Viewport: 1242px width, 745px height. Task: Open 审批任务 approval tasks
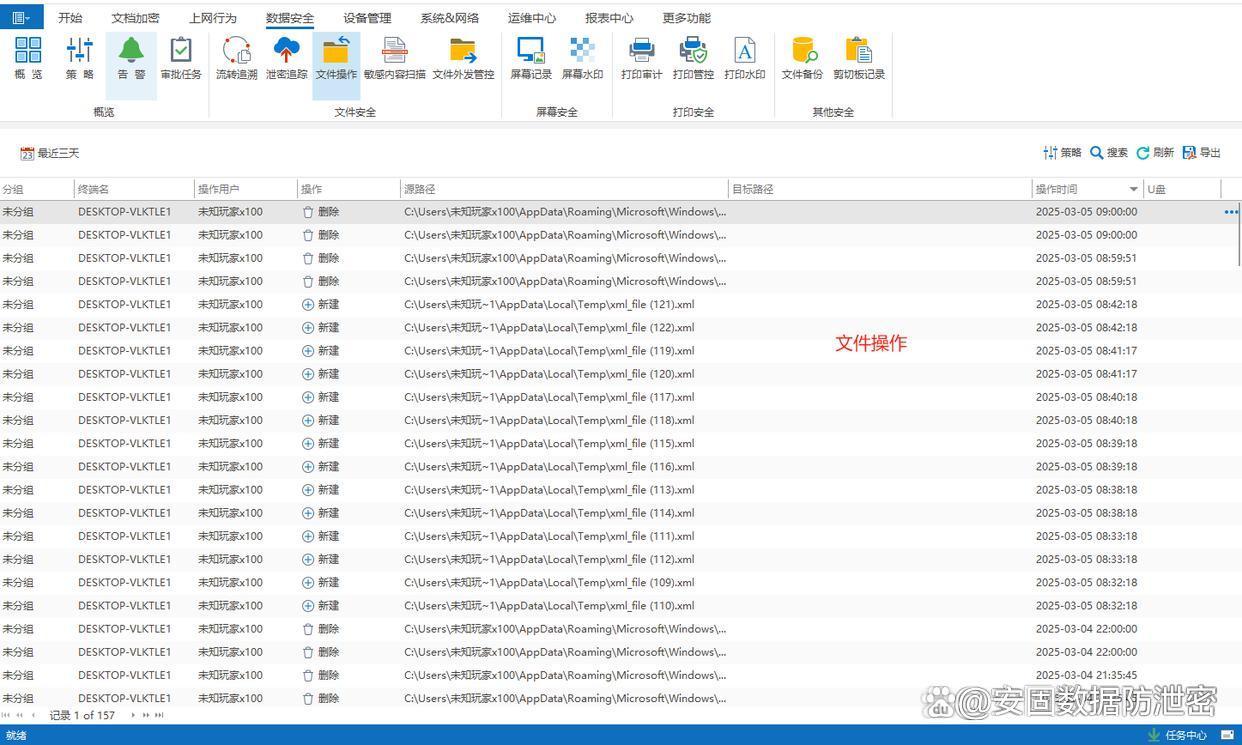point(181,58)
